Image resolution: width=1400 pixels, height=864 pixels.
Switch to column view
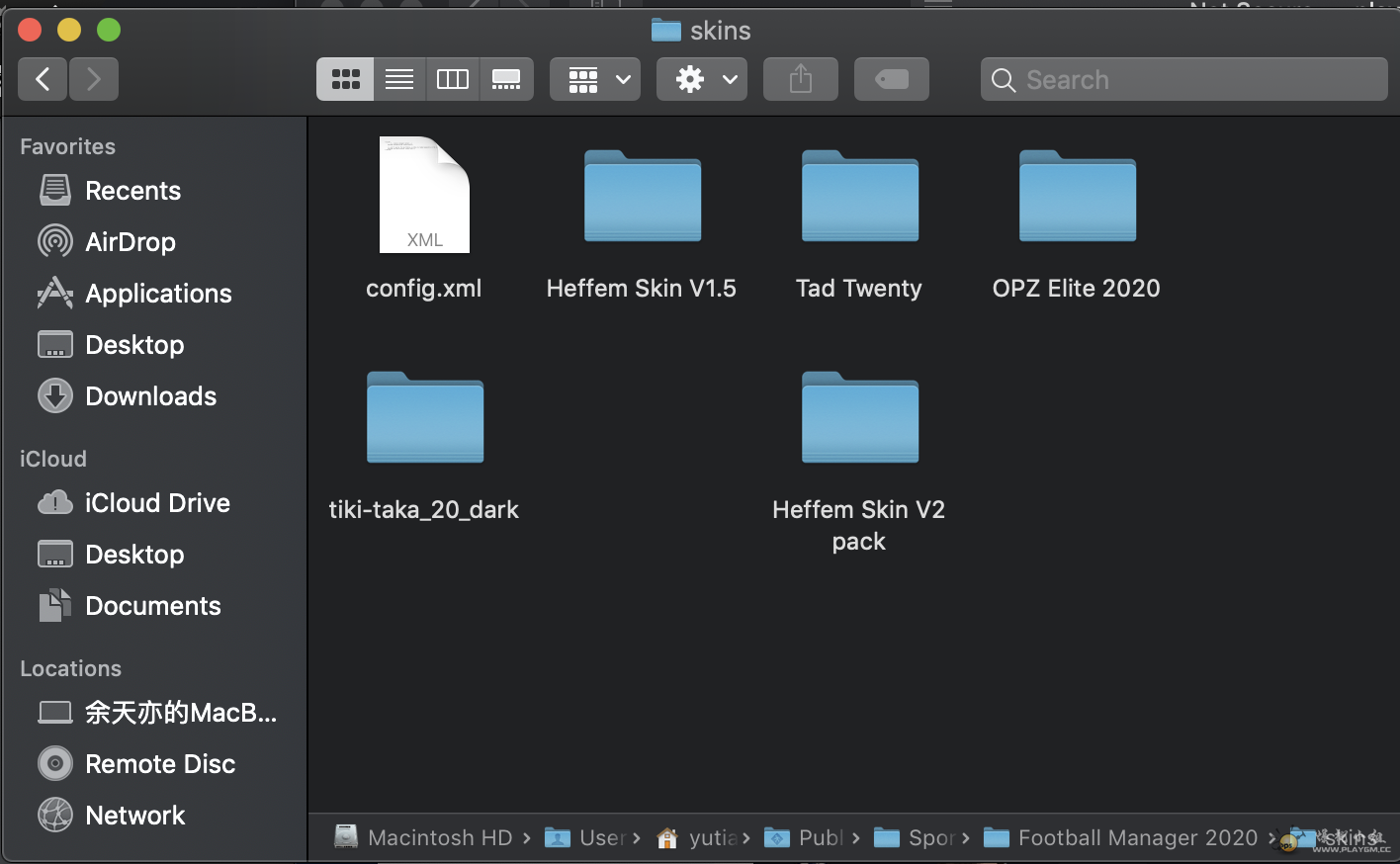coord(453,79)
